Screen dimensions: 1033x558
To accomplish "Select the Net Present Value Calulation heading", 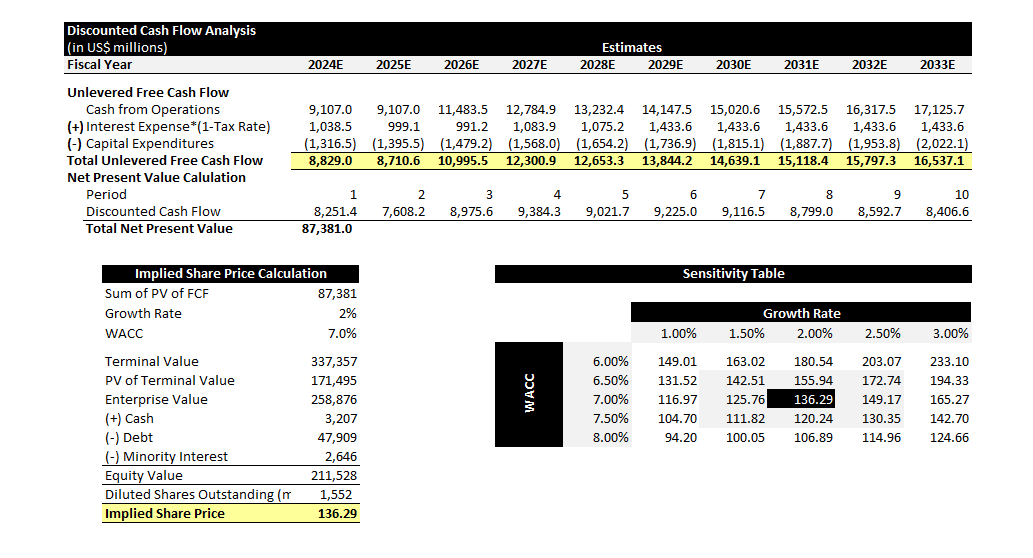I will pos(156,178).
